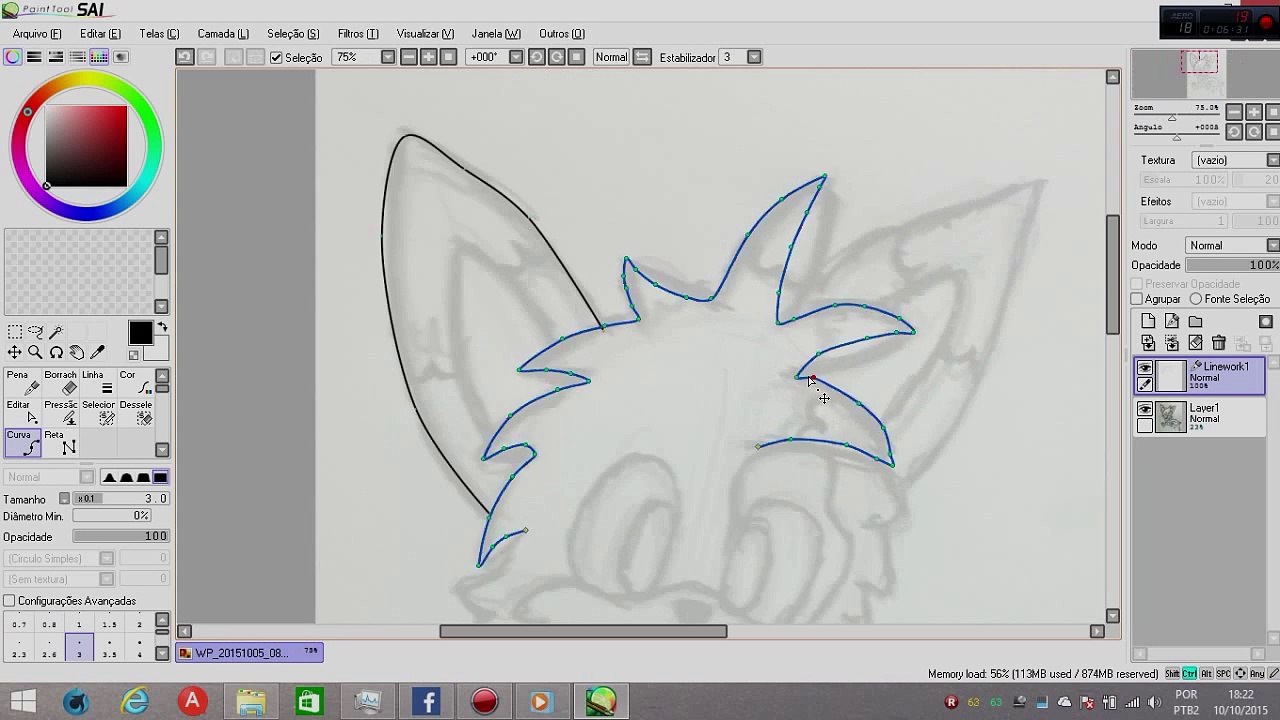Click the black foreground color swatch
The image size is (1280, 720).
coord(140,333)
